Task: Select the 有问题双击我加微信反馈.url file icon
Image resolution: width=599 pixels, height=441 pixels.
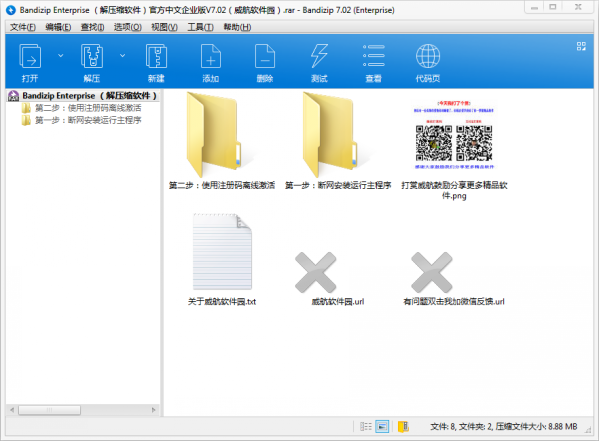Action: pos(432,272)
